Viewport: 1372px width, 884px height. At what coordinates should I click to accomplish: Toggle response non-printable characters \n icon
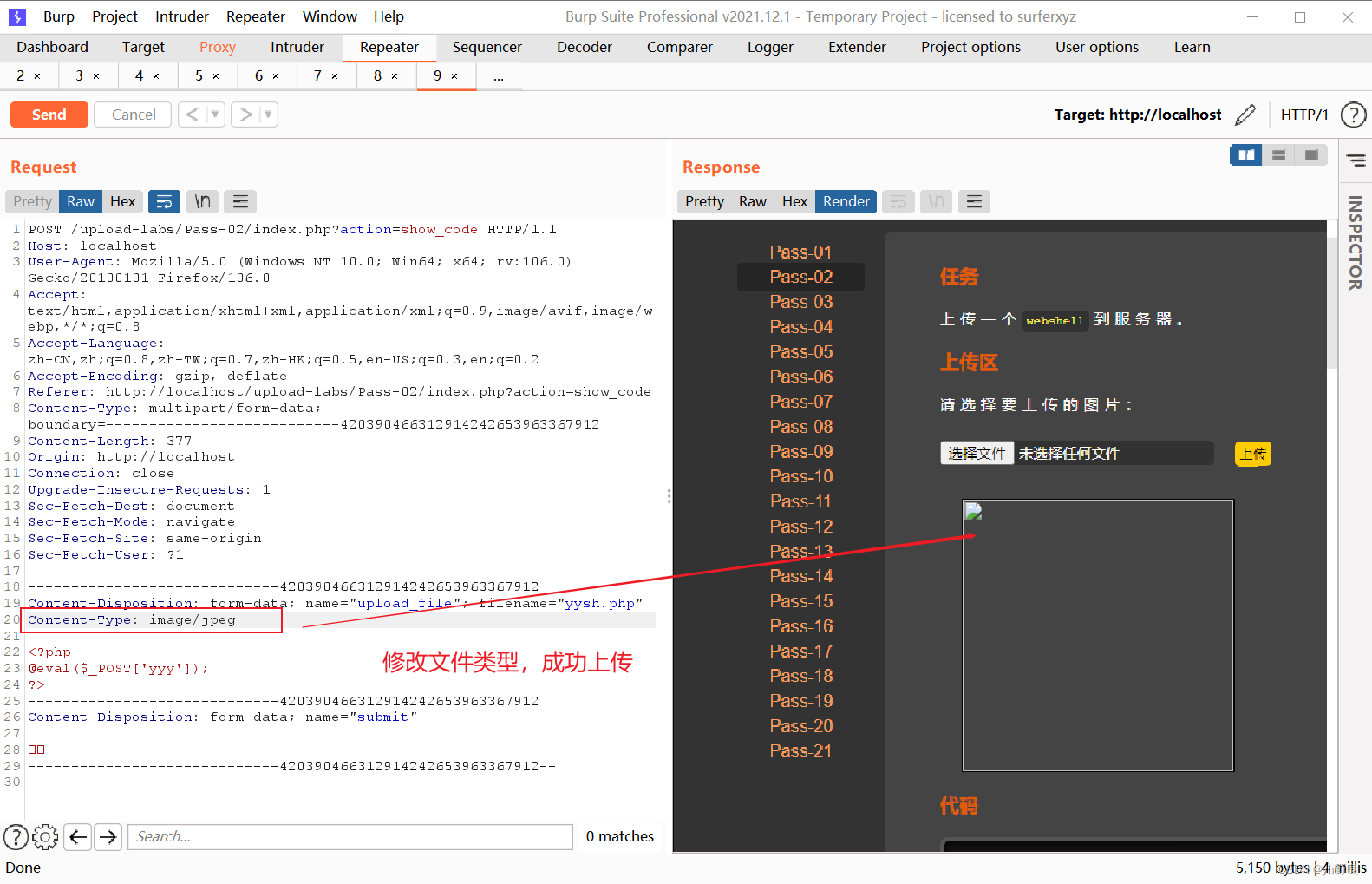937,201
